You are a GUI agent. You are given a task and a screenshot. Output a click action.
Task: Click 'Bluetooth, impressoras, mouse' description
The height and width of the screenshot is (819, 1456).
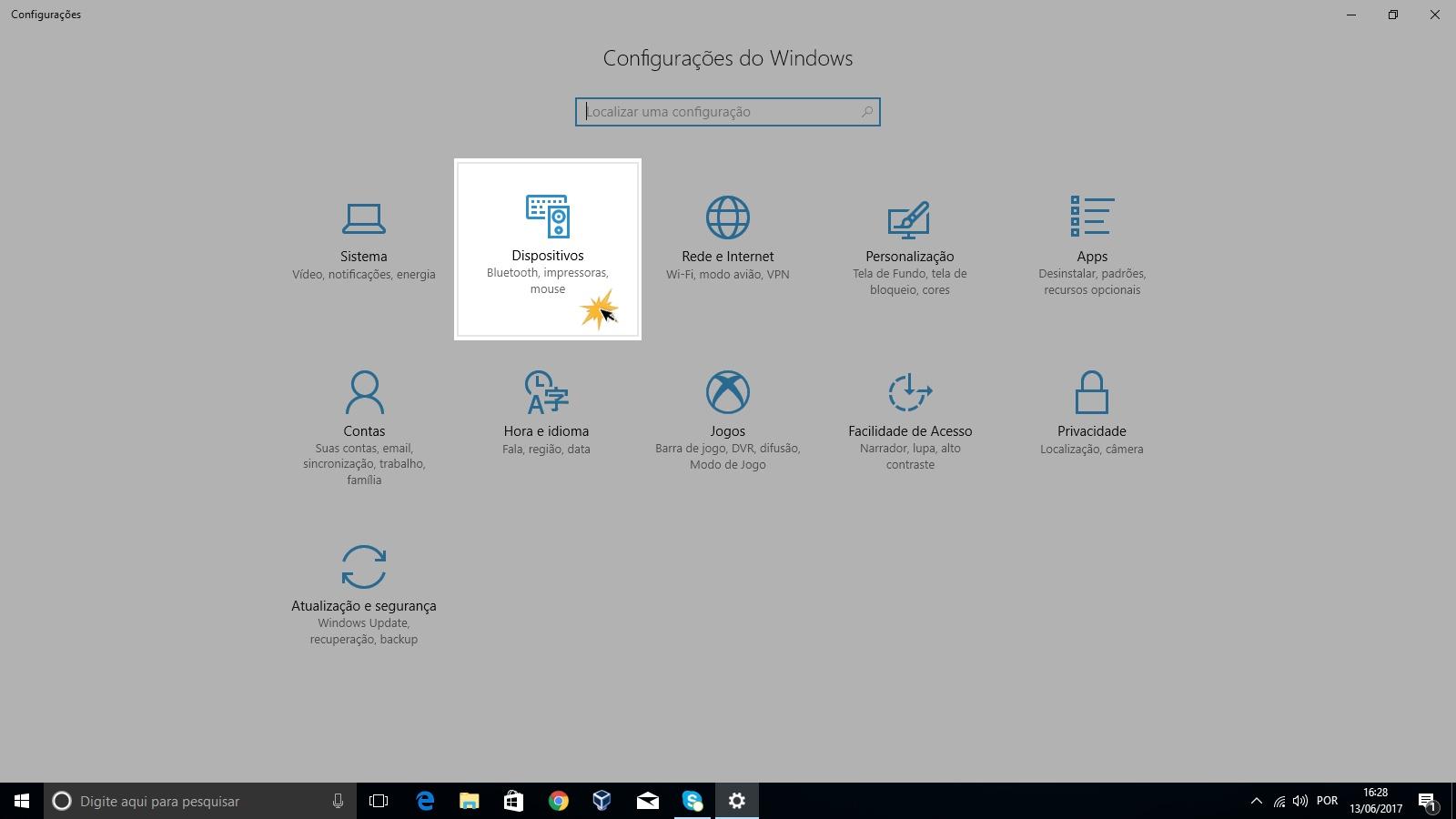click(548, 281)
